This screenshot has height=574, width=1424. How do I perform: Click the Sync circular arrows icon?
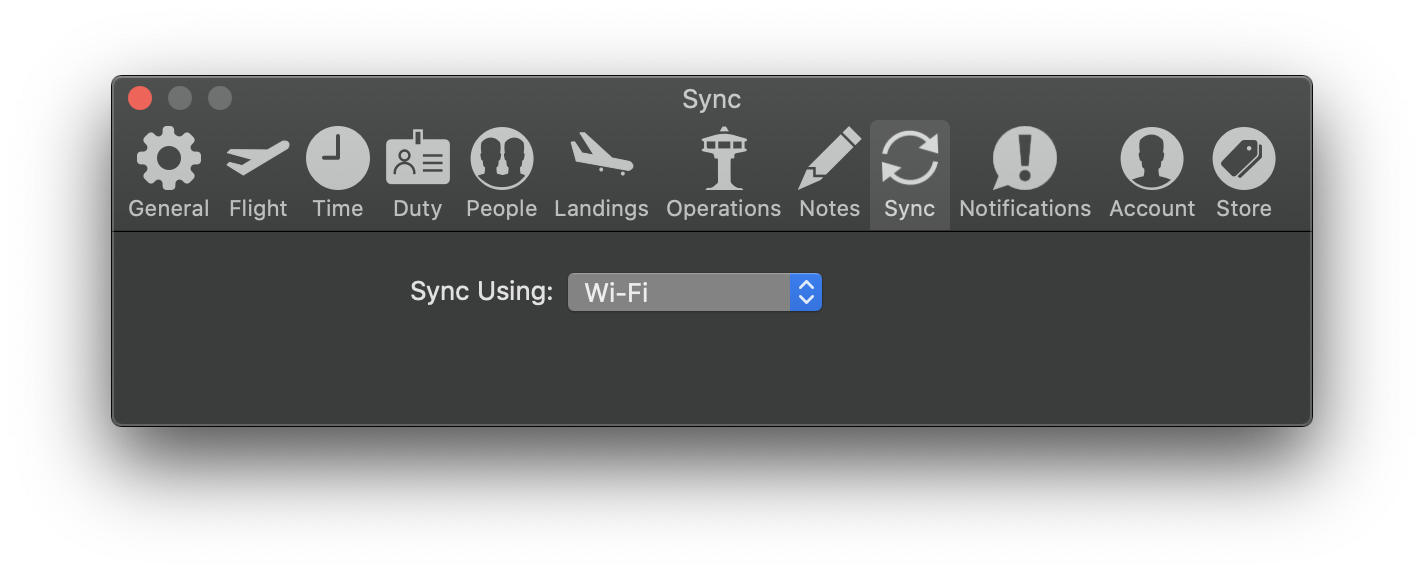click(x=910, y=158)
